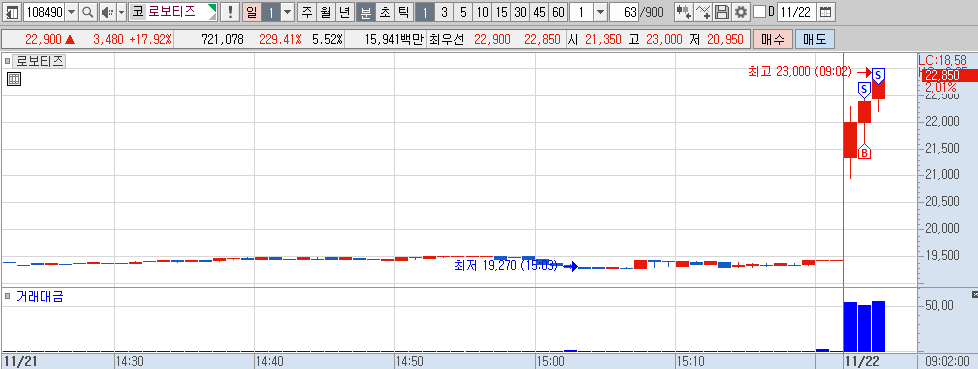This screenshot has width=978, height=369.
Task: Click the speaker sound alert icon
Action: point(107,12)
